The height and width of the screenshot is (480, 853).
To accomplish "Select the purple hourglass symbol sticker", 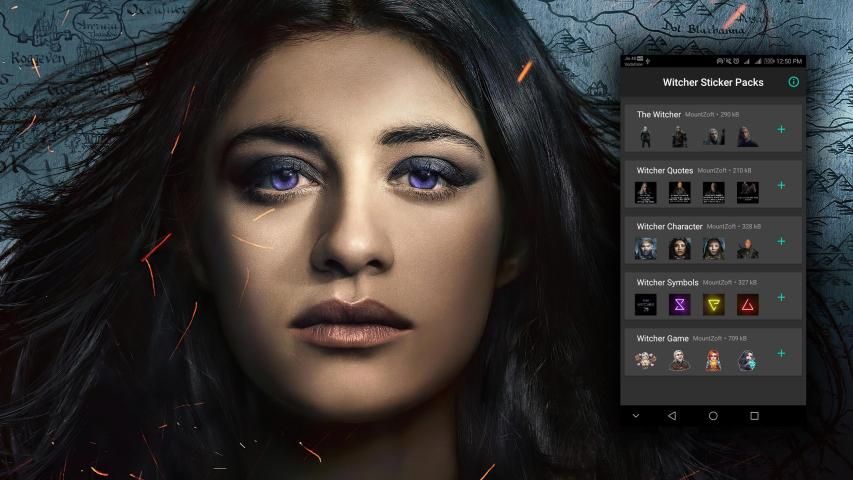I will [680, 305].
